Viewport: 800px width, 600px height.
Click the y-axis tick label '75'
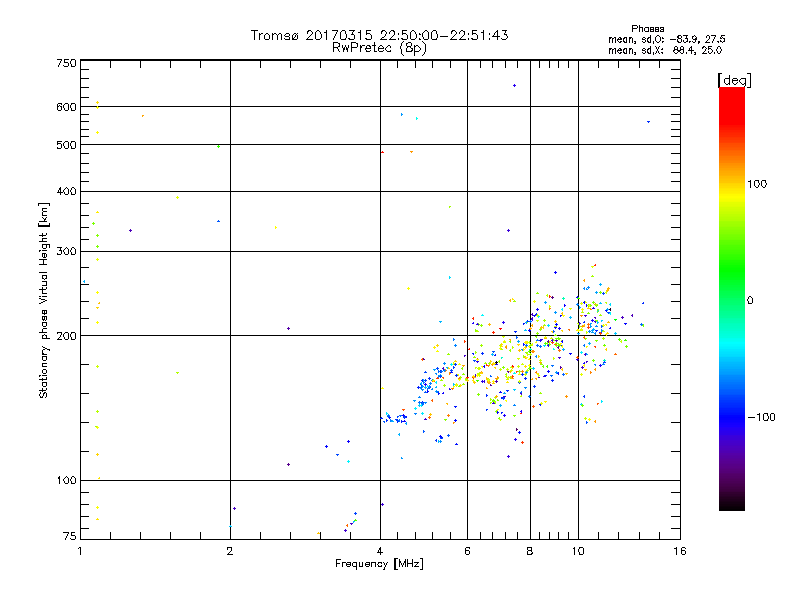(70, 536)
